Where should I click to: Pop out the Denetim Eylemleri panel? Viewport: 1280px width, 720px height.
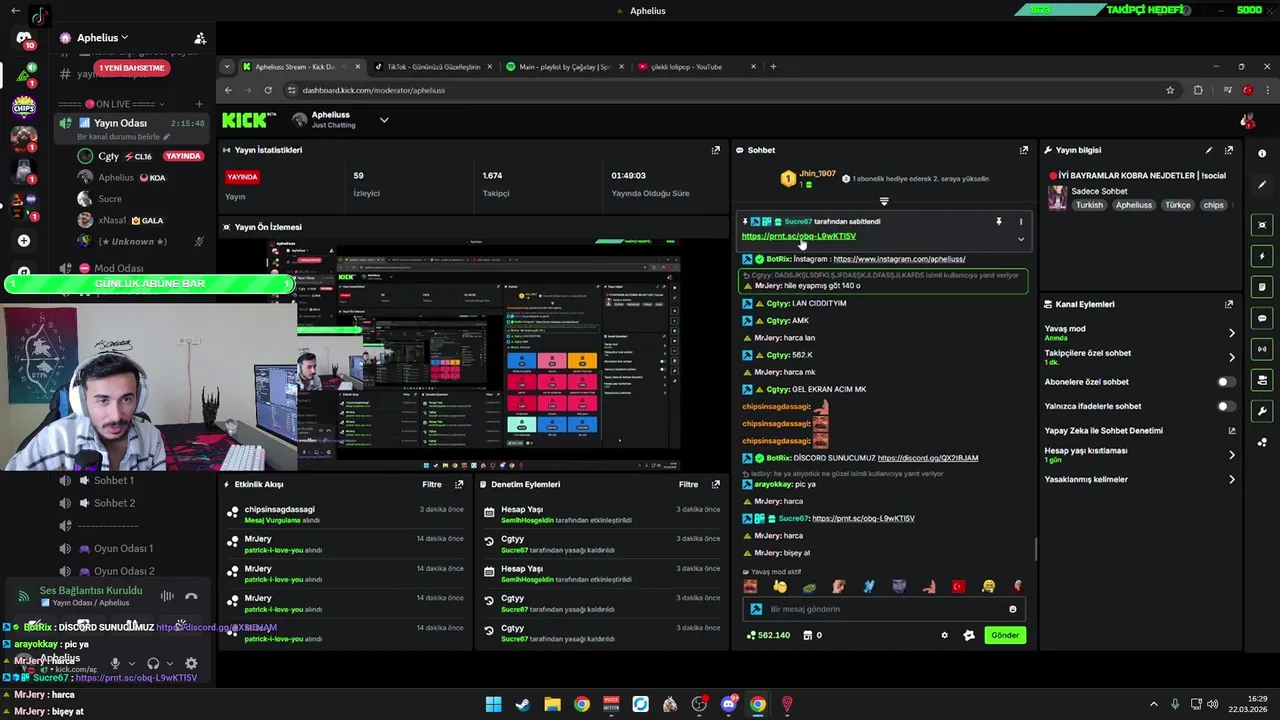tap(715, 484)
